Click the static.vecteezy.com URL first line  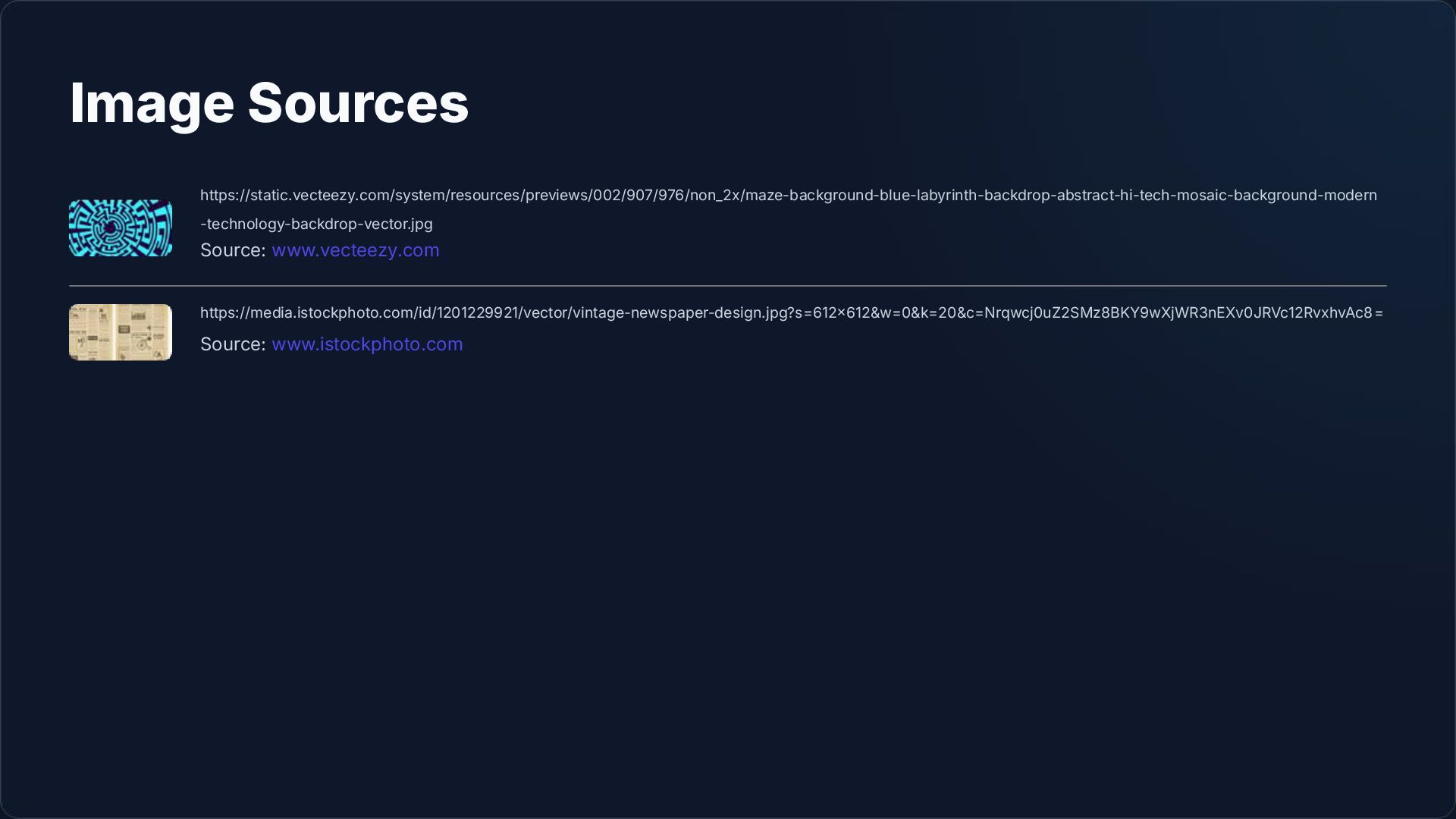coord(788,195)
